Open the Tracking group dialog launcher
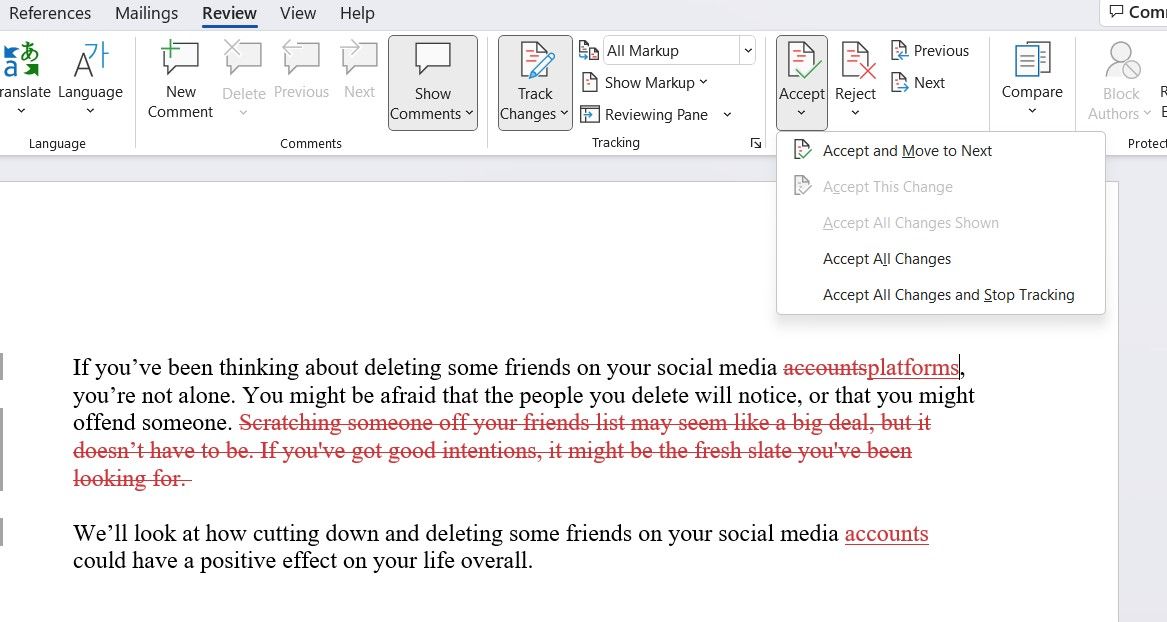Screen dimensions: 1167x622 pyautogui.click(x=755, y=143)
